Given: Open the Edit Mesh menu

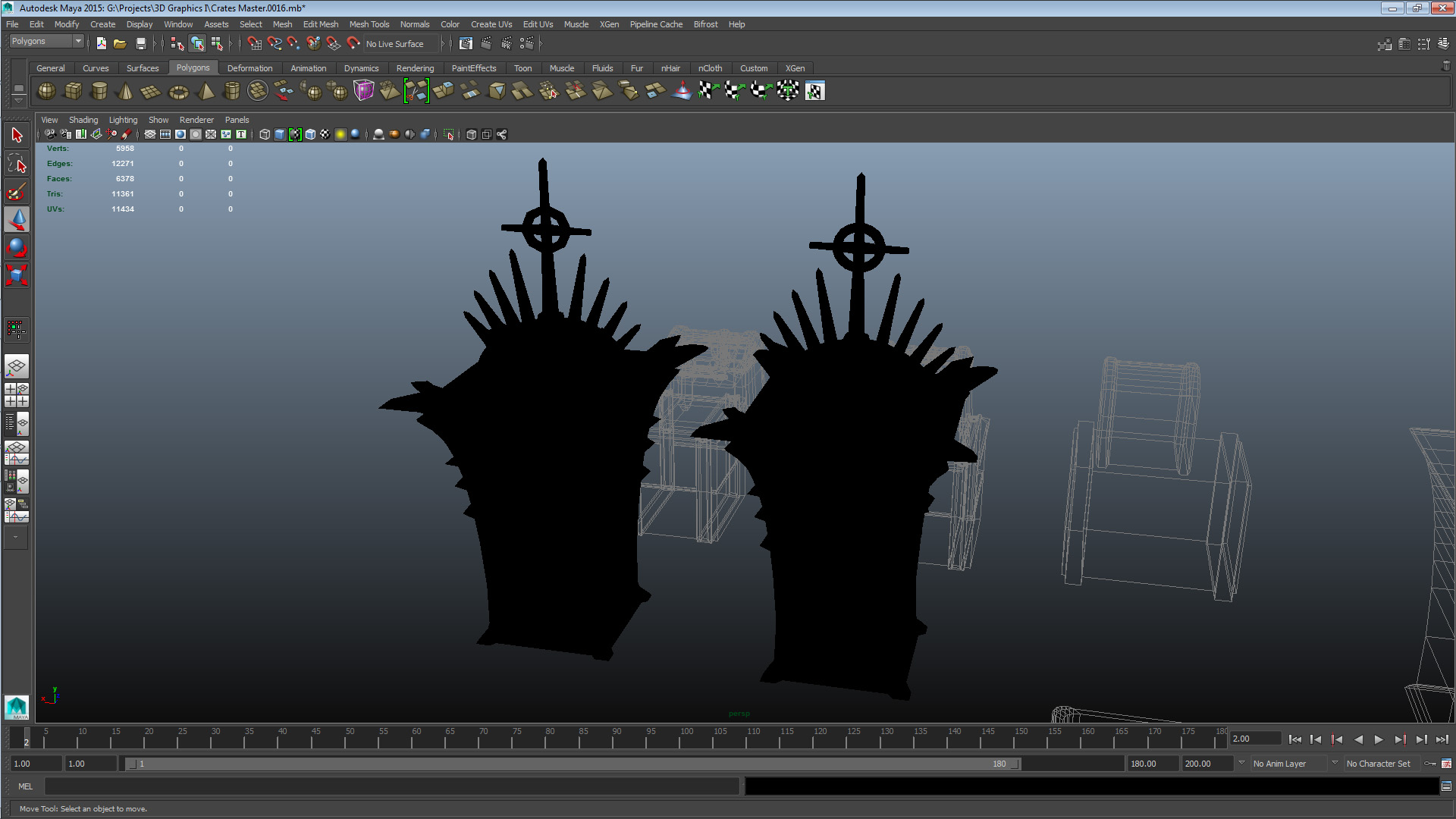Looking at the screenshot, I should point(320,24).
